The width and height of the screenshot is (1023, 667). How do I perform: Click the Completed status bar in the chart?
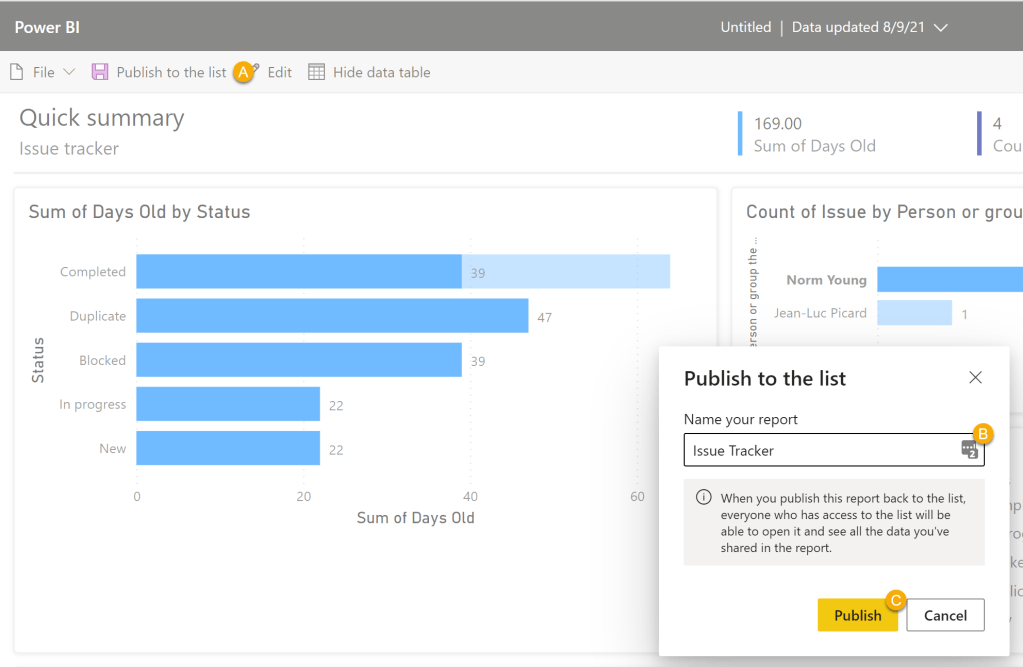(300, 271)
